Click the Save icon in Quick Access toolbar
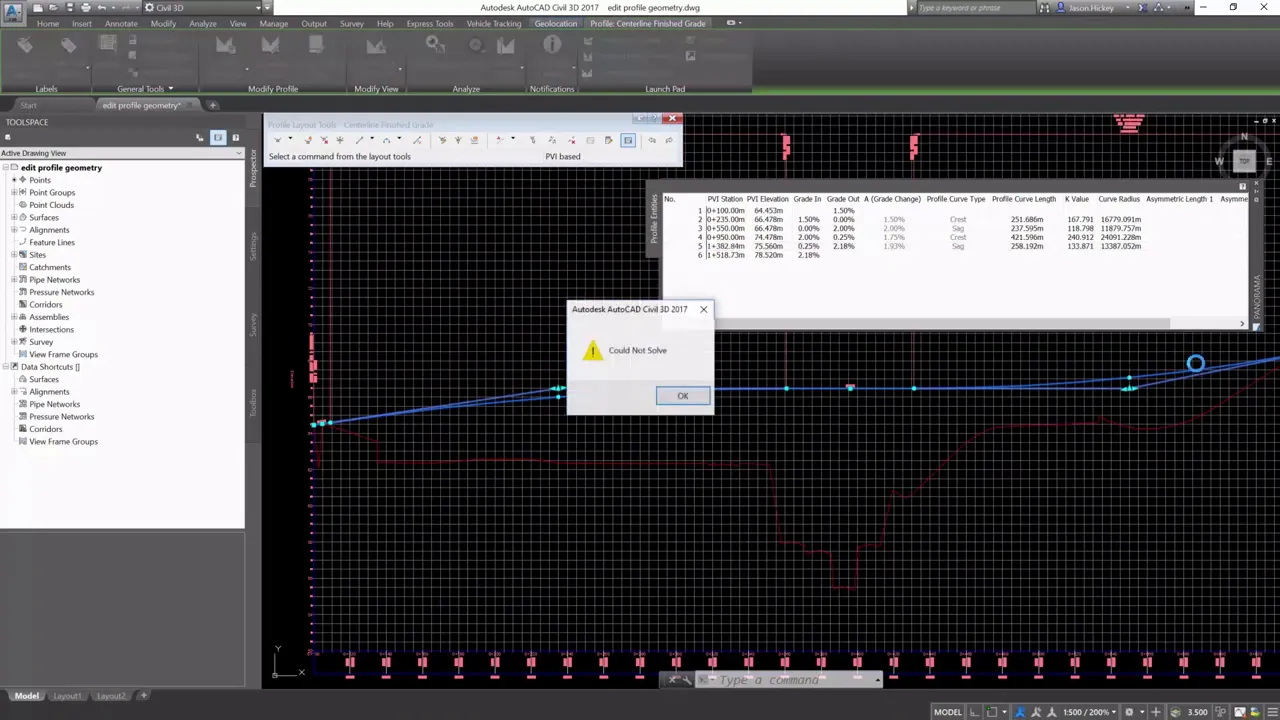Image resolution: width=1280 pixels, height=720 pixels. (x=70, y=7)
